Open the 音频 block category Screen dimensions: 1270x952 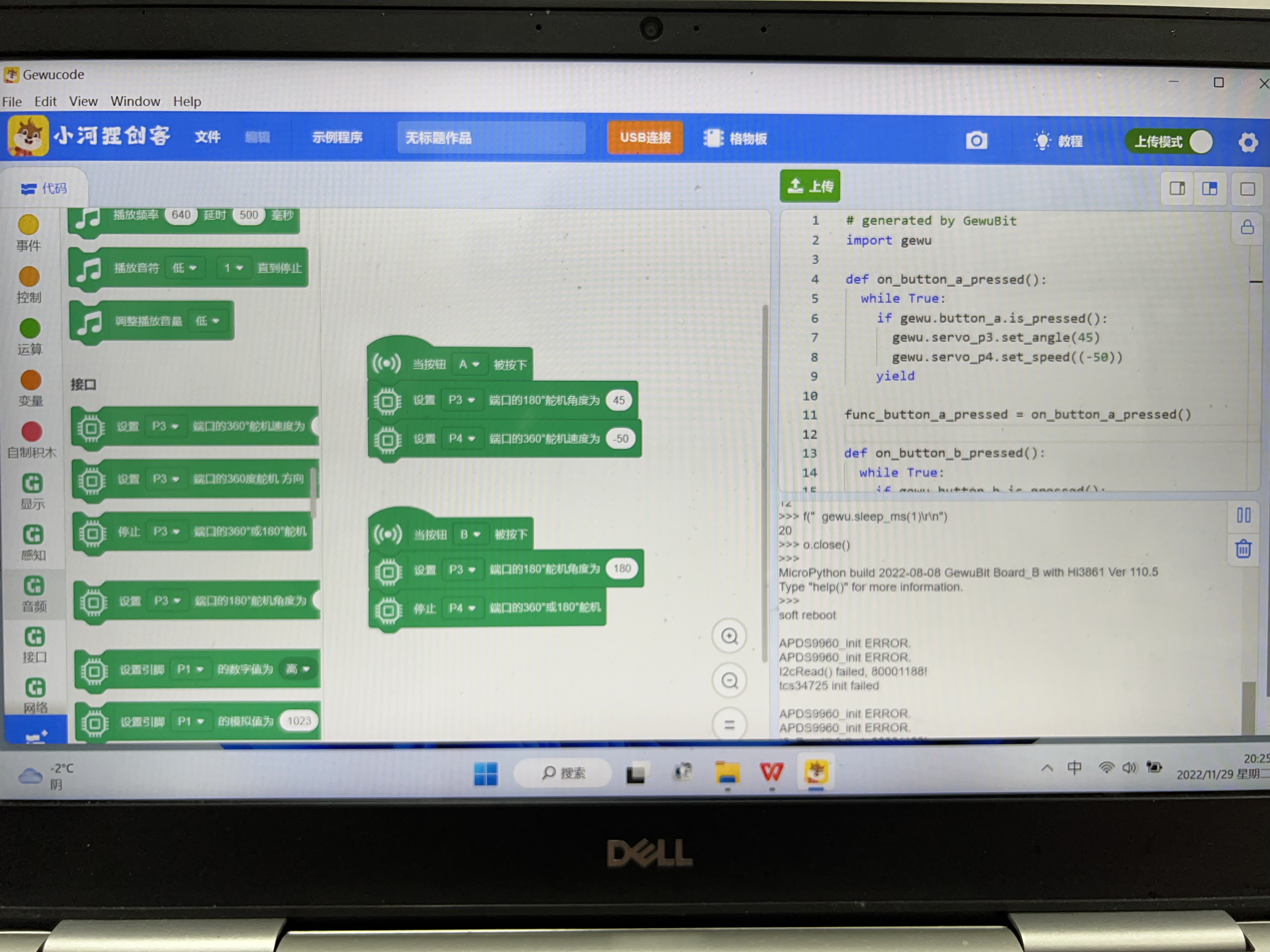pyautogui.click(x=34, y=594)
